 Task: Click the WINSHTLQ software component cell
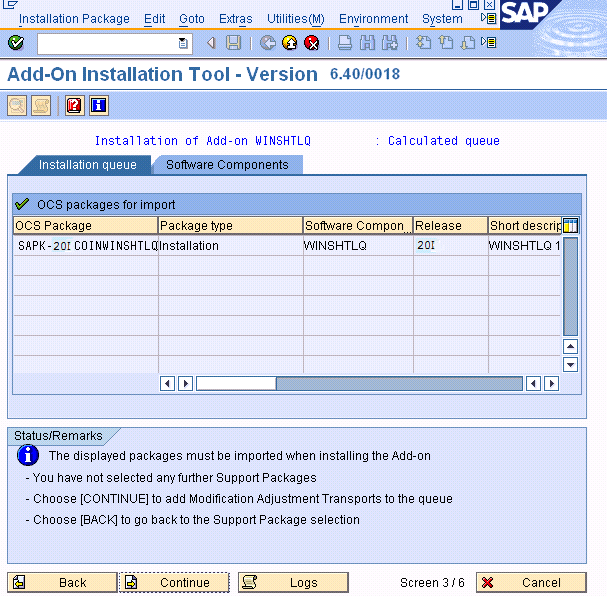pyautogui.click(x=358, y=246)
